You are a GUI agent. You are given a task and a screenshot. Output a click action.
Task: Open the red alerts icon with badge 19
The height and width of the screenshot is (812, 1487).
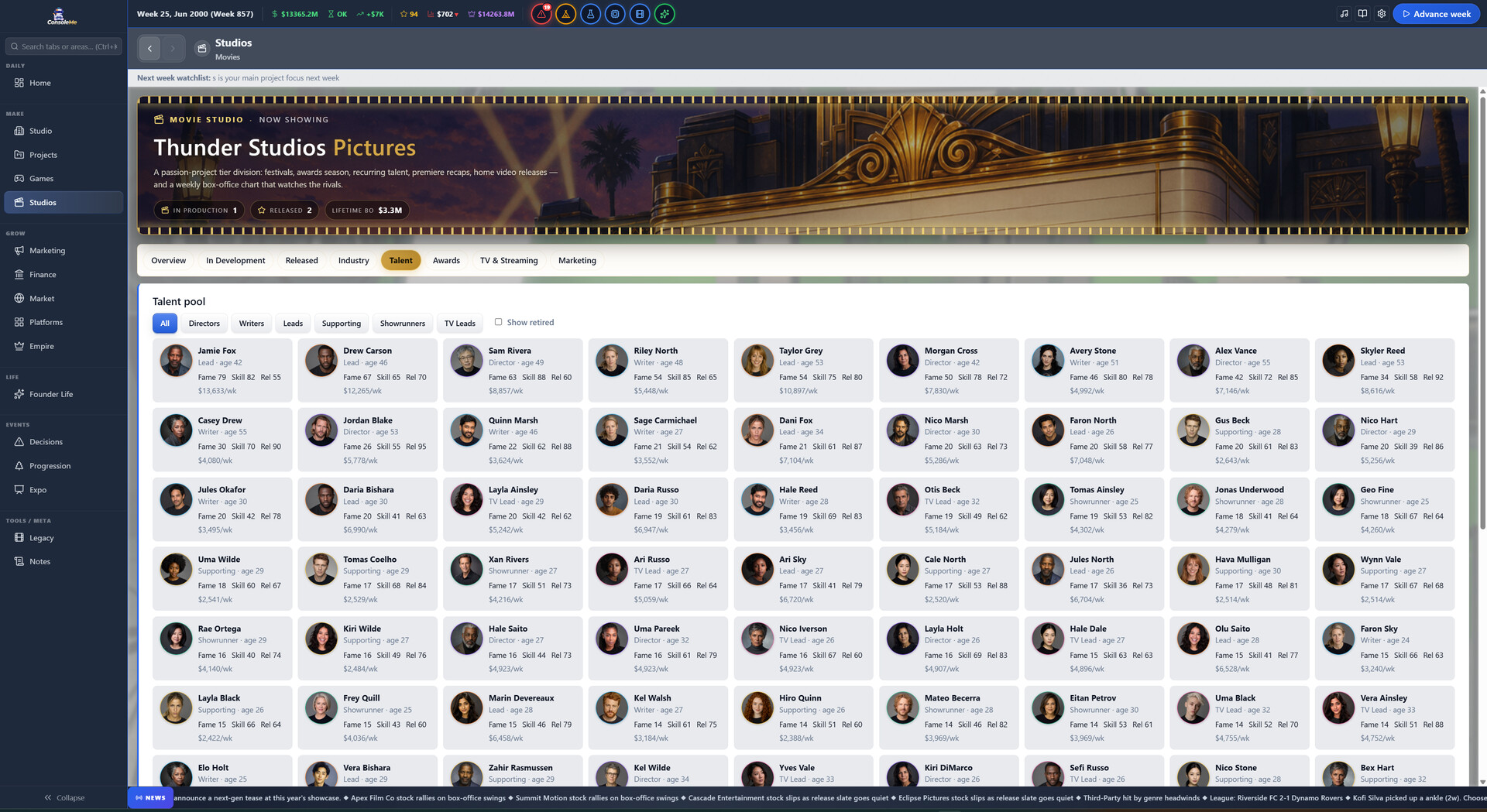(541, 14)
